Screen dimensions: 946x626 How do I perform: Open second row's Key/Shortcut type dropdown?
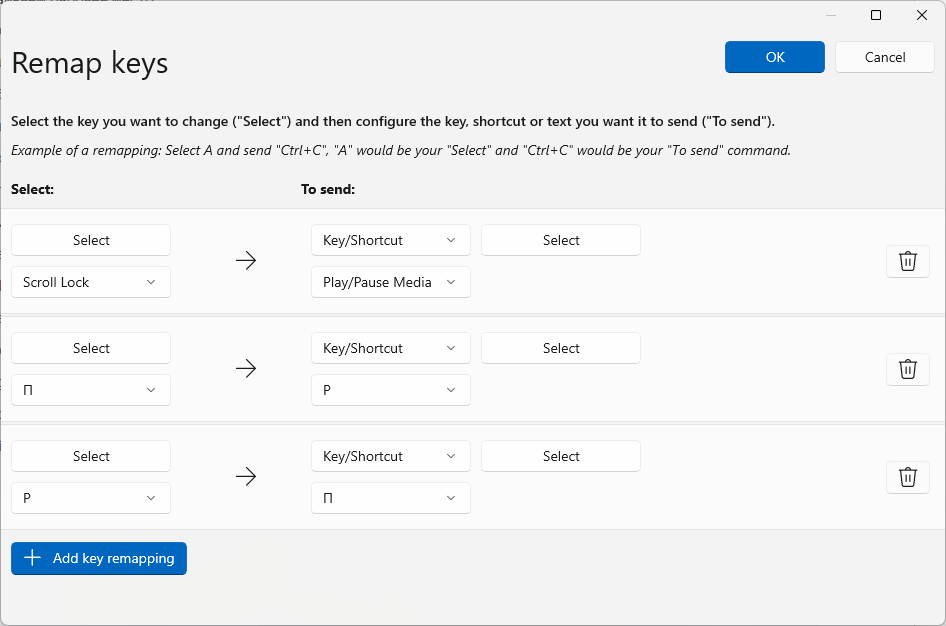(x=390, y=348)
